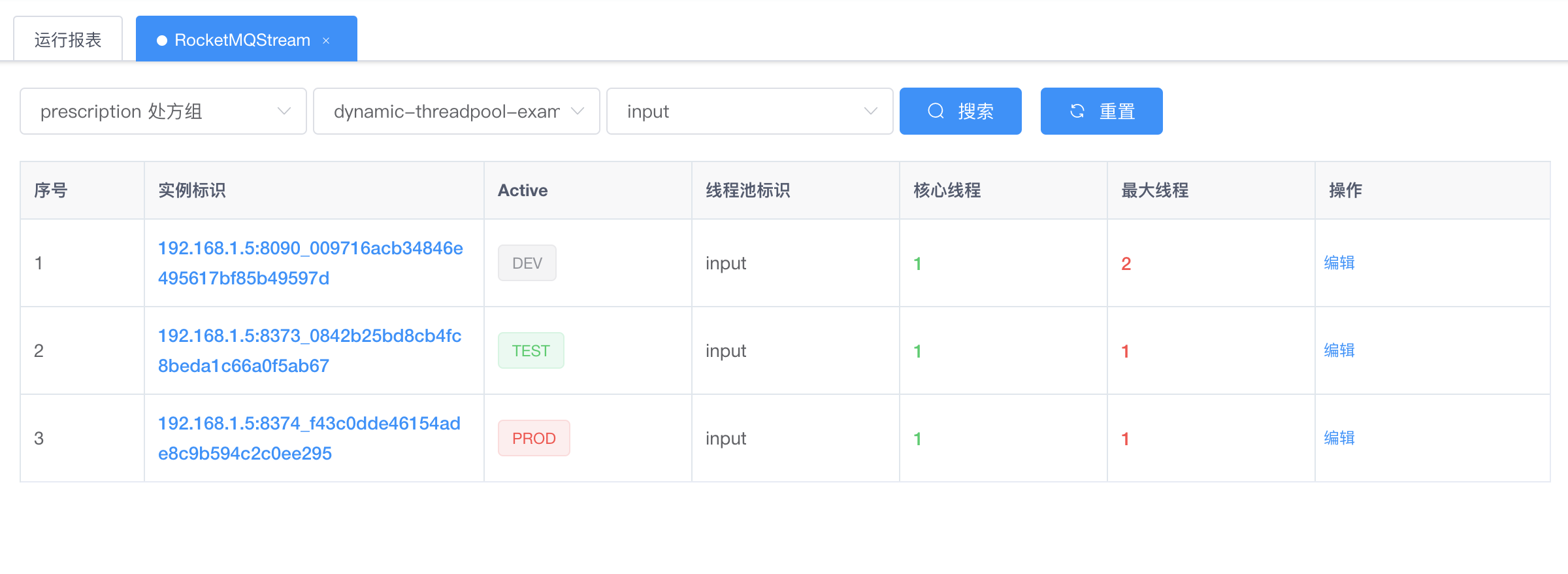
Task: Click 编辑 for the PROD instance row
Action: (1339, 438)
